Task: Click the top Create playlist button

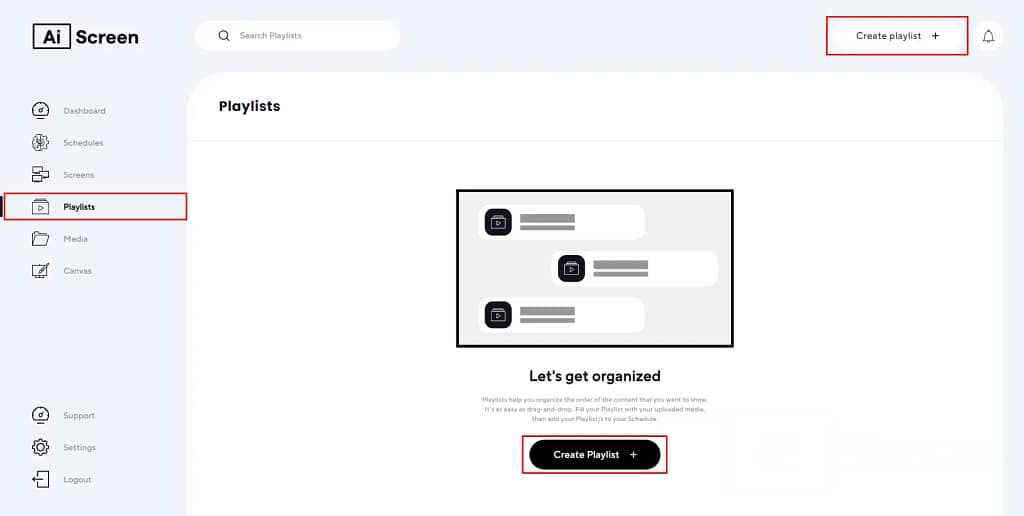Action: coord(897,36)
